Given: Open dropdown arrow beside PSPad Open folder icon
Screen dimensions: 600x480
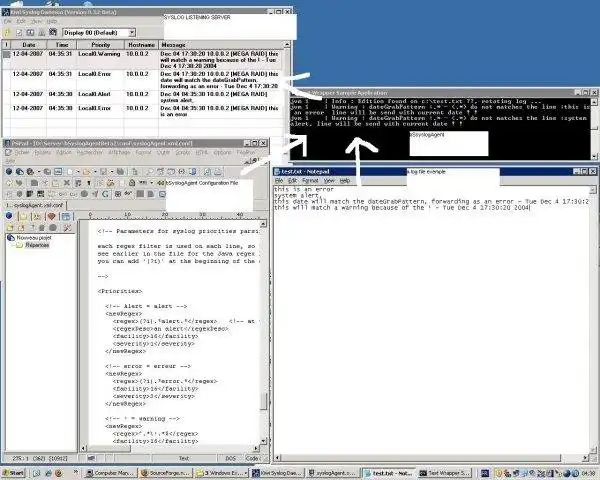Looking at the screenshot, I should (95, 172).
